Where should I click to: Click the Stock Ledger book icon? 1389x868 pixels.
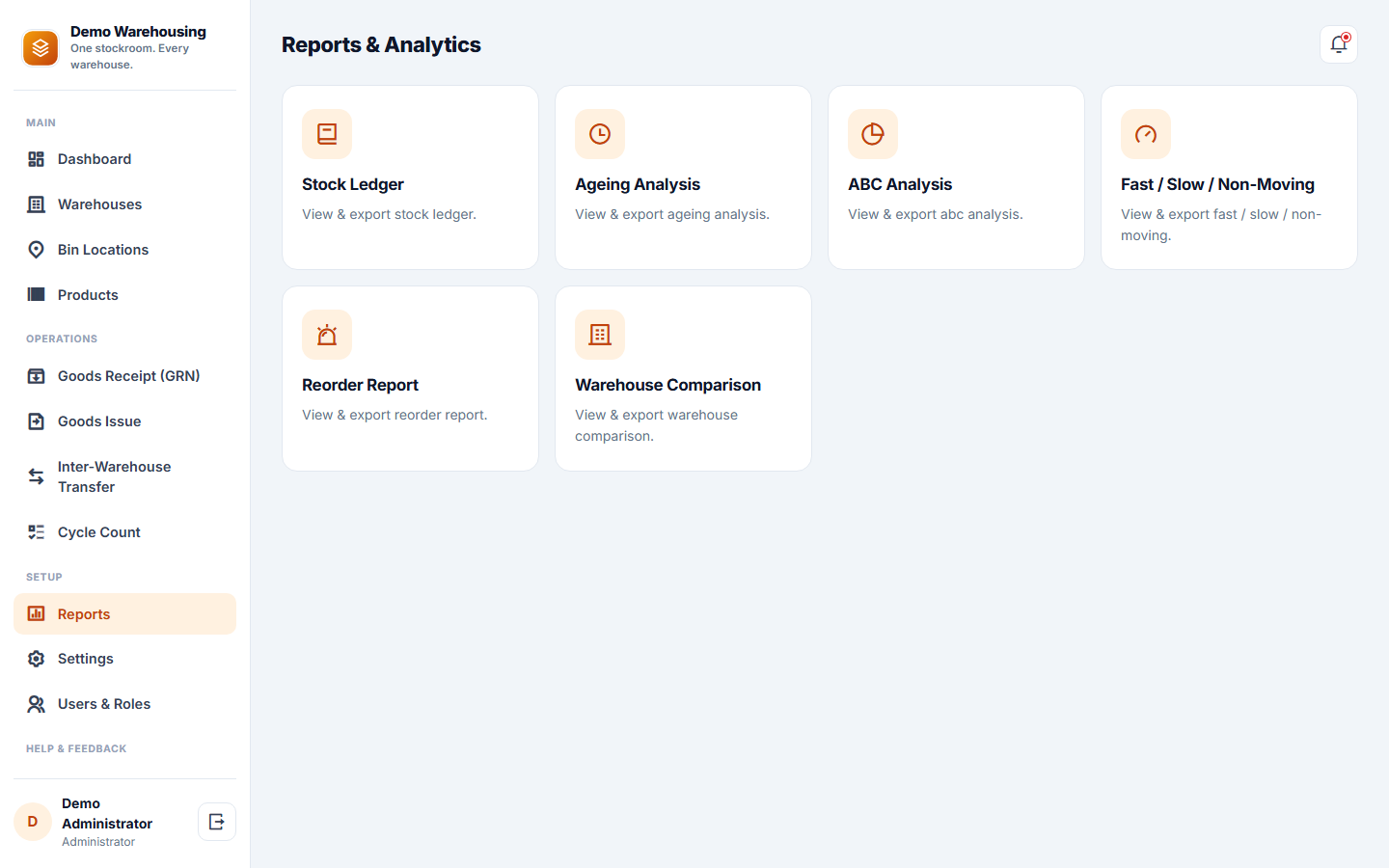327,134
